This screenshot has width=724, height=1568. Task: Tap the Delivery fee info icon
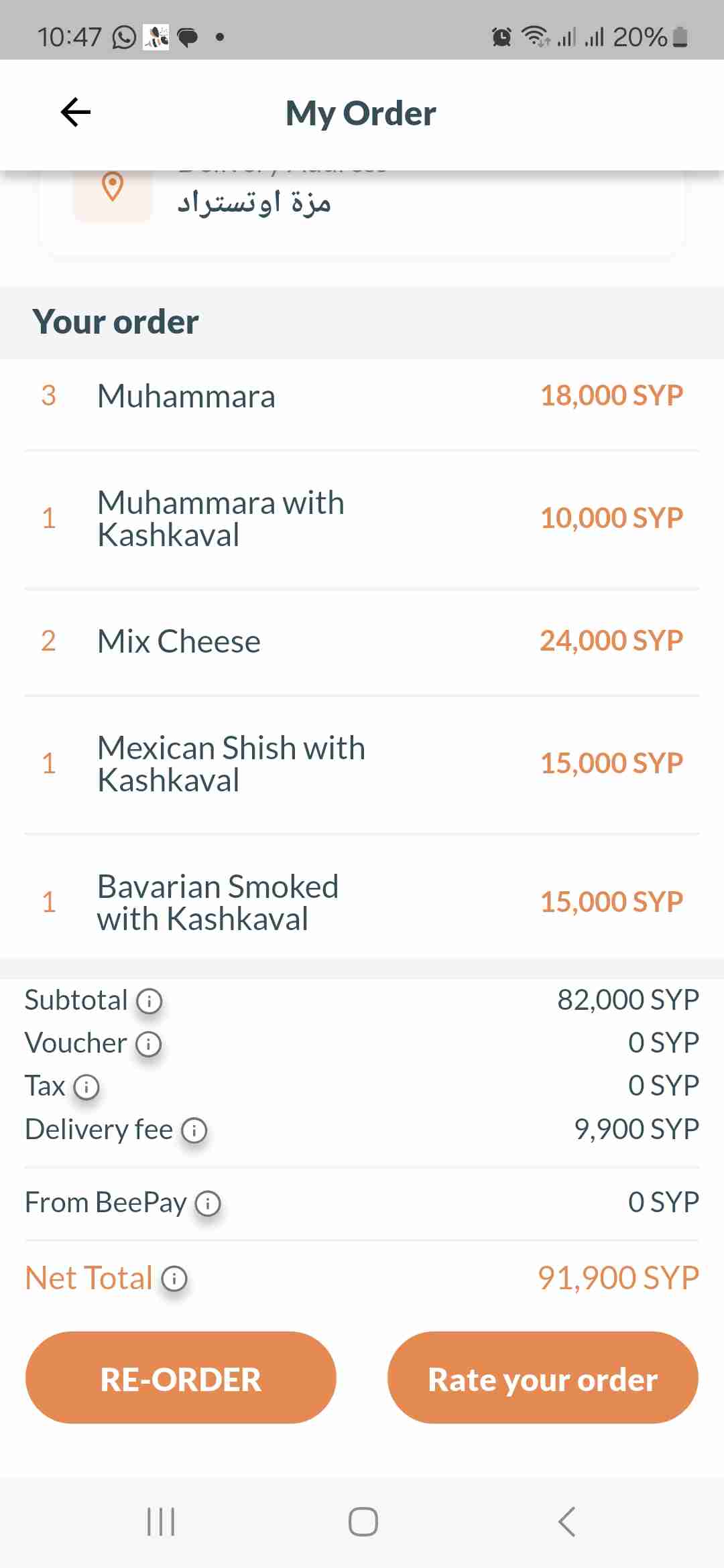[194, 1130]
